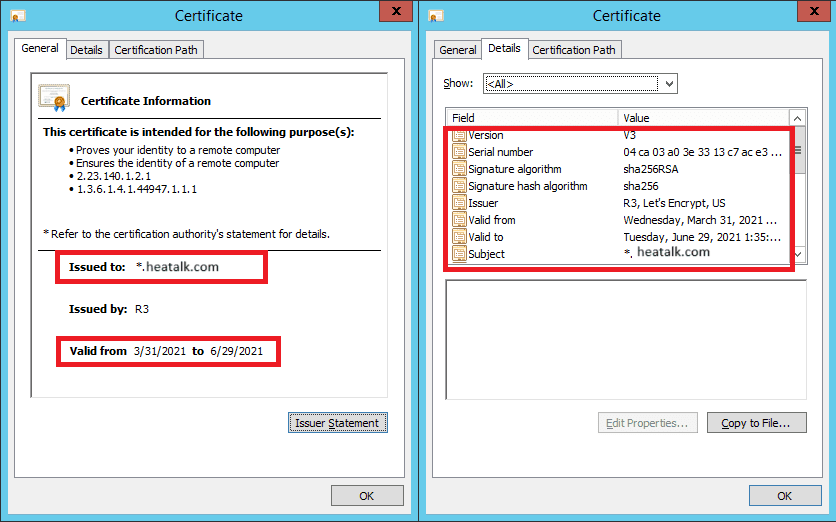Close the right Certificate window
This screenshot has height=522, width=836.
coord(814,11)
